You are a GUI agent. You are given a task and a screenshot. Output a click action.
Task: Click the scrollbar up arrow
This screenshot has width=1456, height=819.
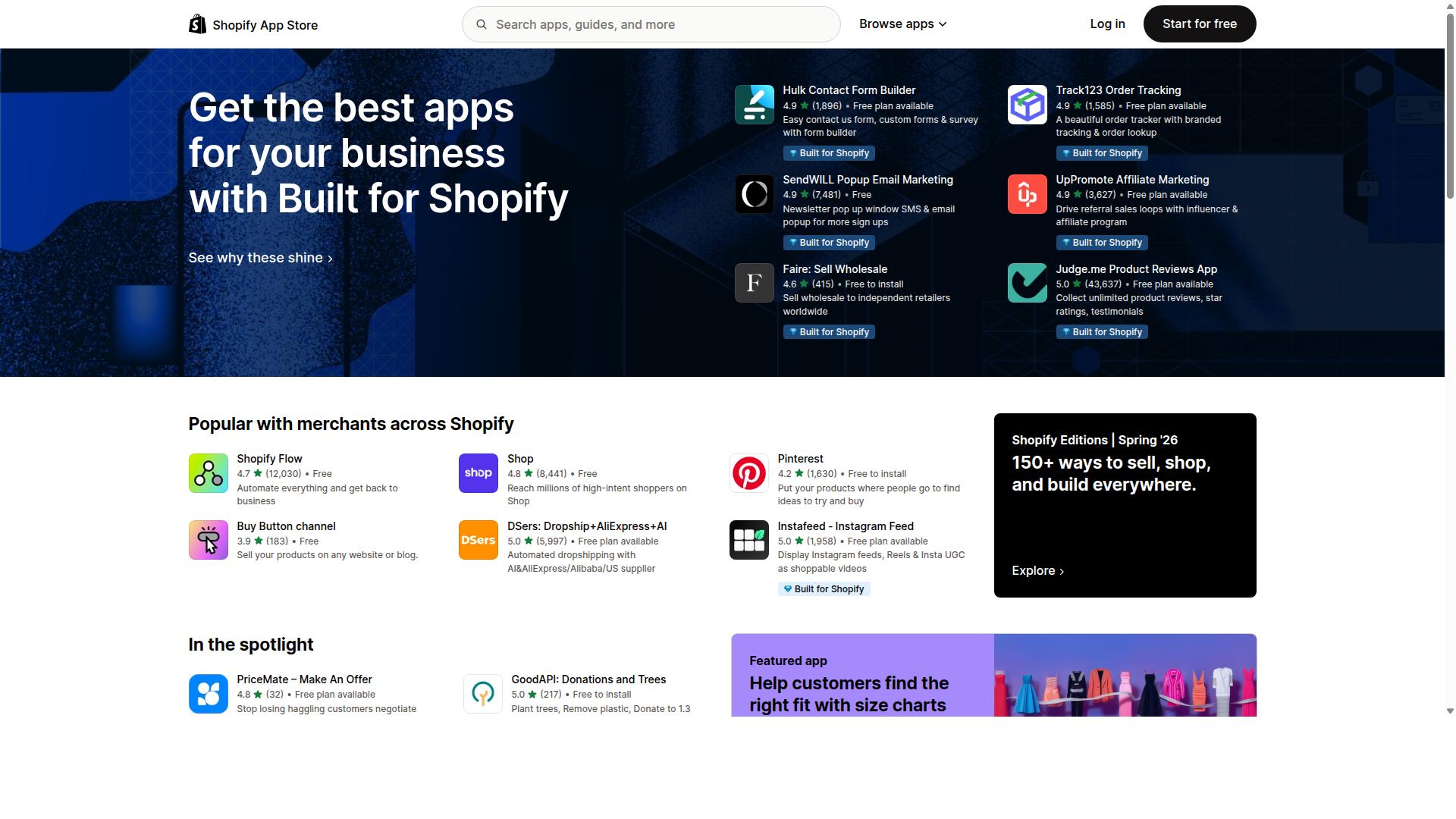click(x=1450, y=5)
